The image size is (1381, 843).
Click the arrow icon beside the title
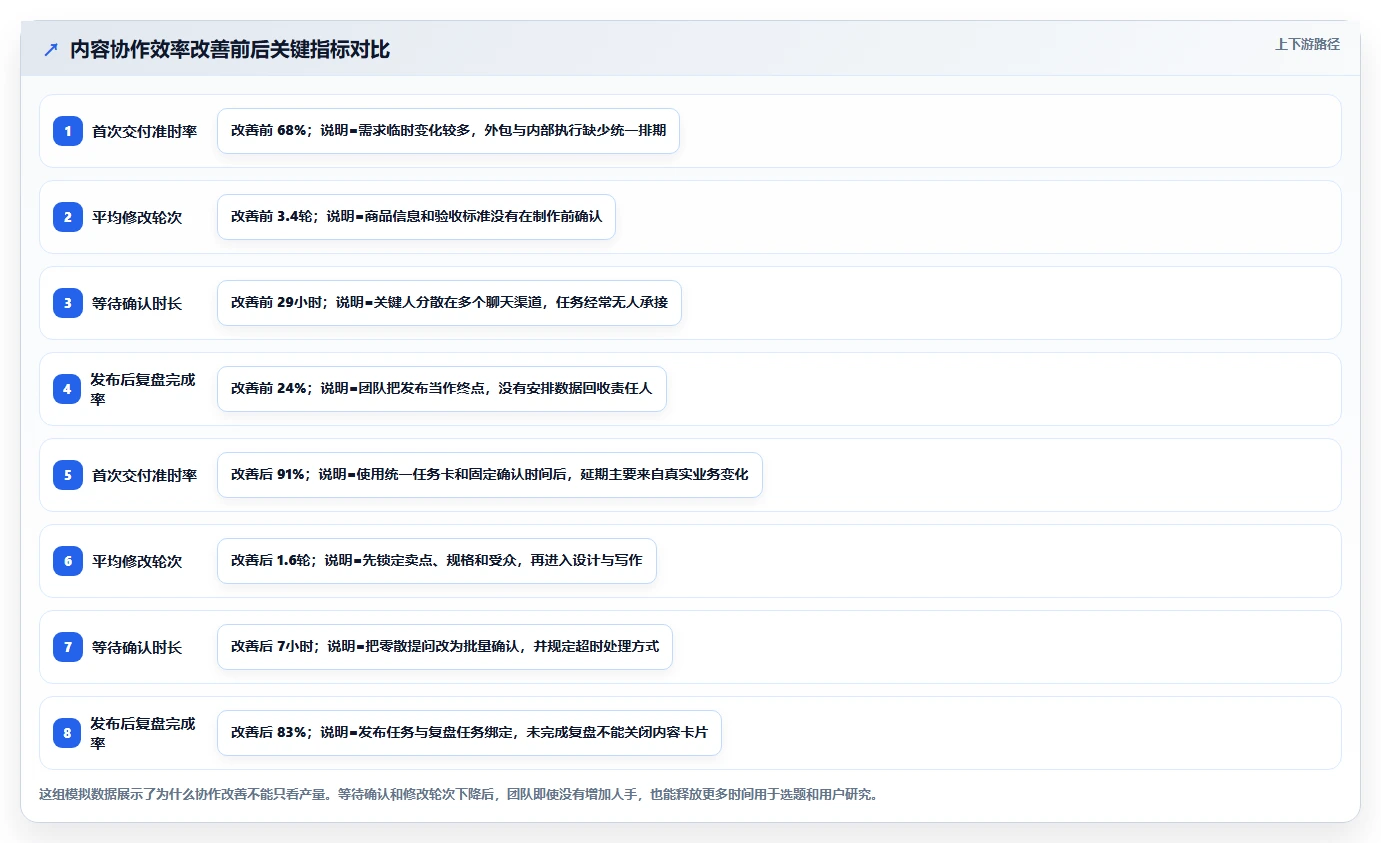pos(51,50)
